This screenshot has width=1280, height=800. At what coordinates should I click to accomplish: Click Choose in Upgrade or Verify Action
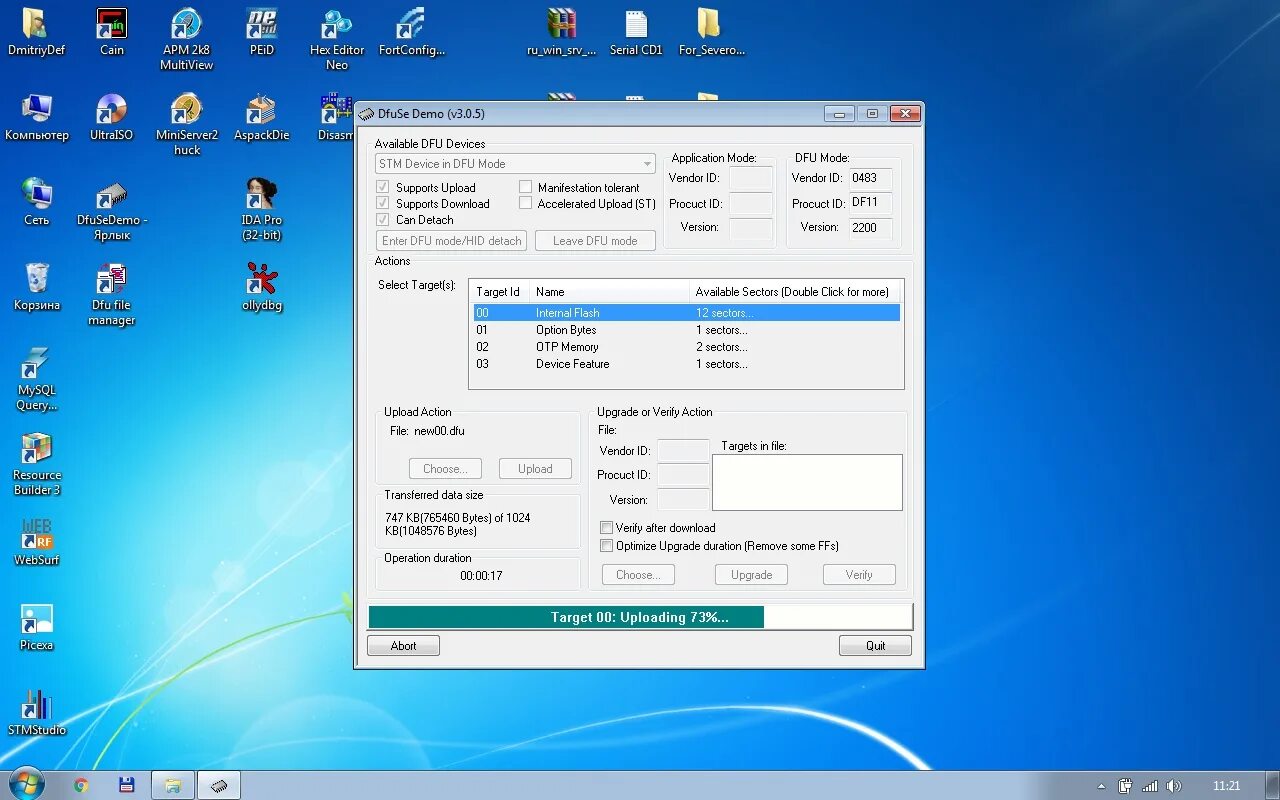click(x=638, y=575)
